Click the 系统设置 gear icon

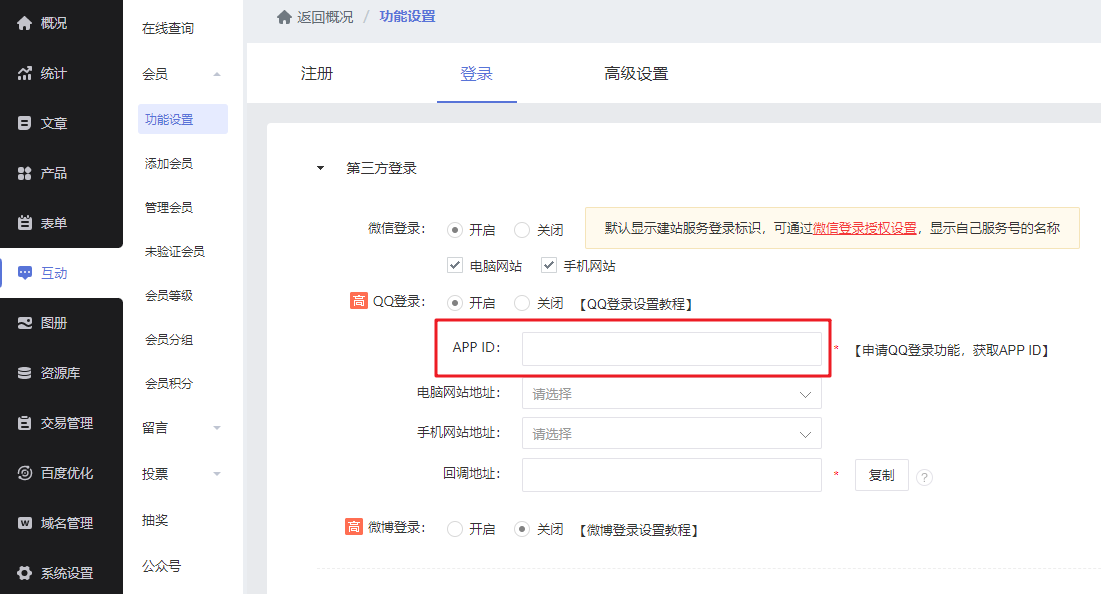coord(25,573)
